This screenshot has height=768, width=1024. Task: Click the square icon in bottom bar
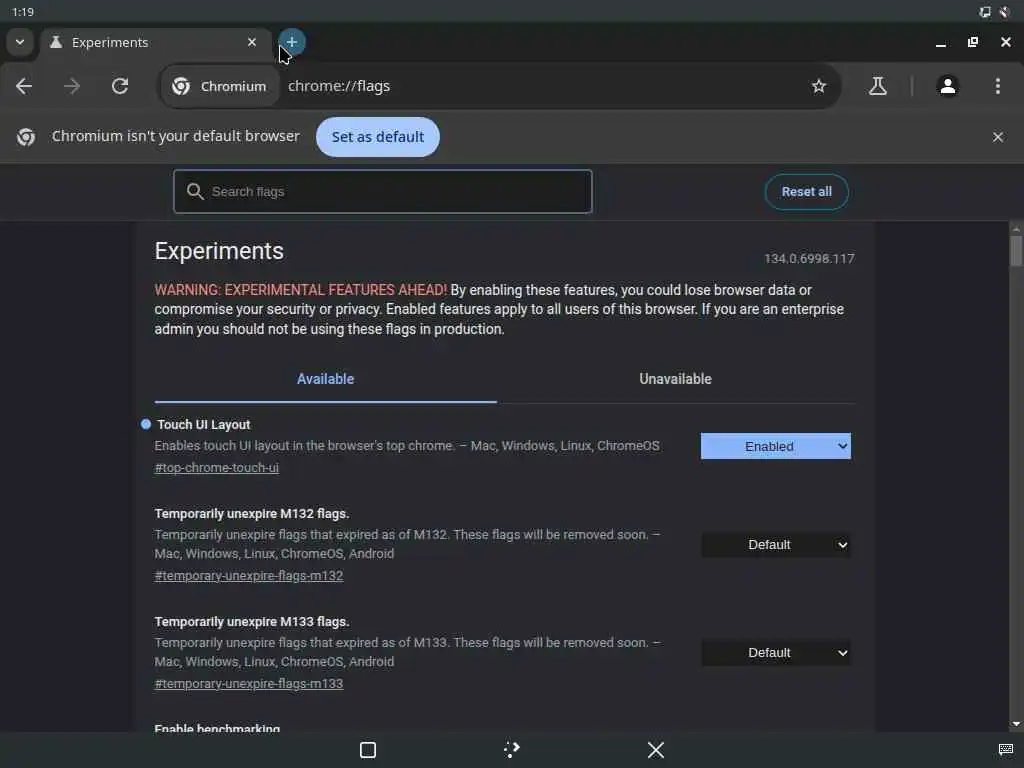point(368,750)
